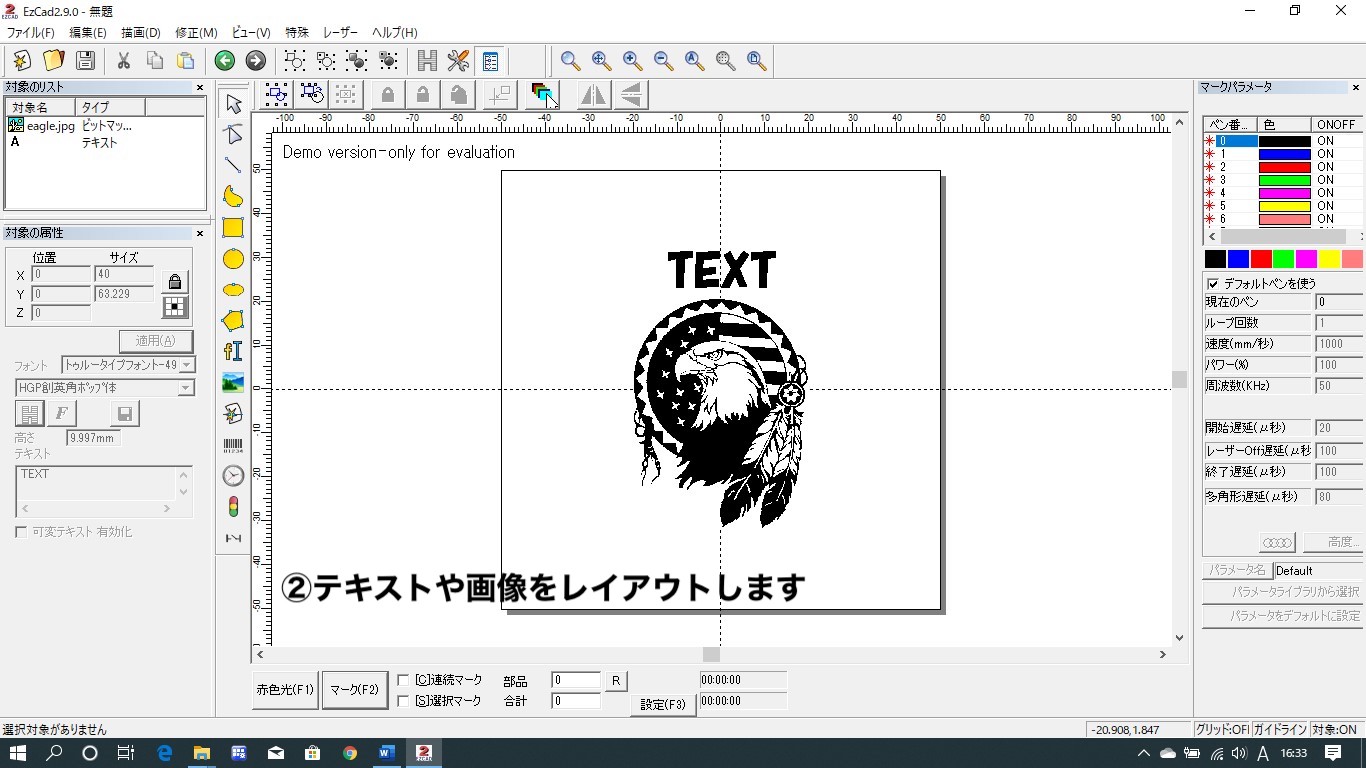
Task: Select the rectangle drawing tool
Action: pos(233,228)
